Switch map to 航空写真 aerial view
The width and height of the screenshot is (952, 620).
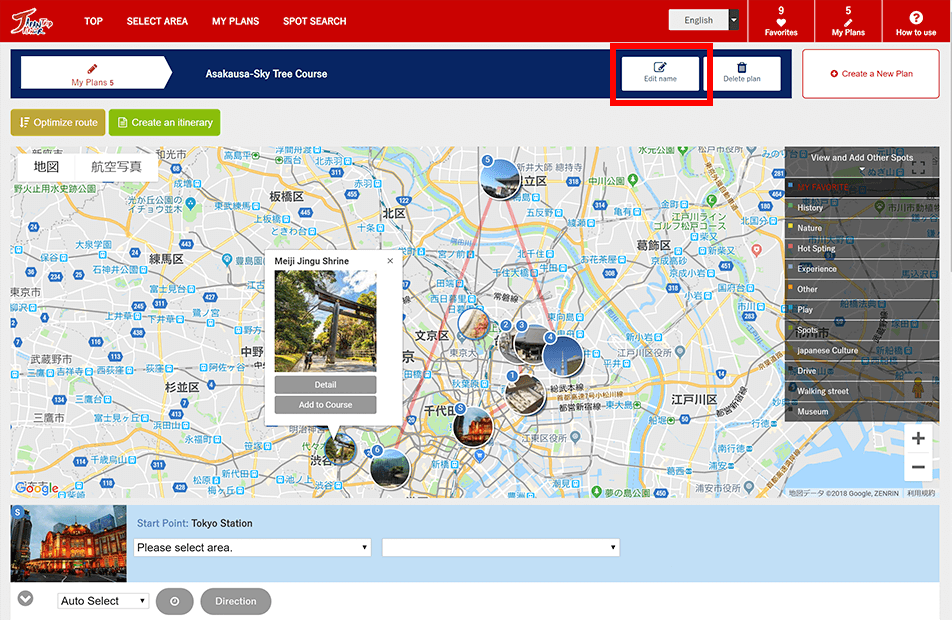coord(116,167)
